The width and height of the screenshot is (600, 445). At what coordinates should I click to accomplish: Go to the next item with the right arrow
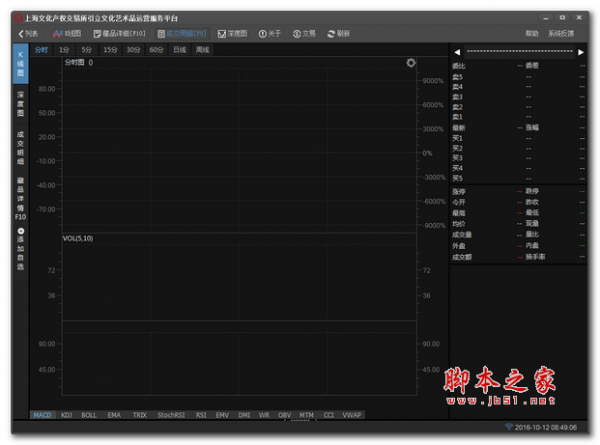pos(580,52)
